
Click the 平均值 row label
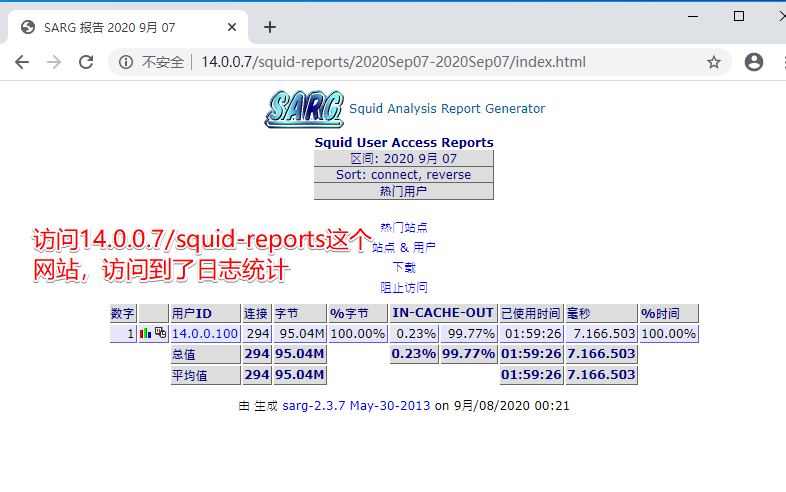(x=206, y=375)
